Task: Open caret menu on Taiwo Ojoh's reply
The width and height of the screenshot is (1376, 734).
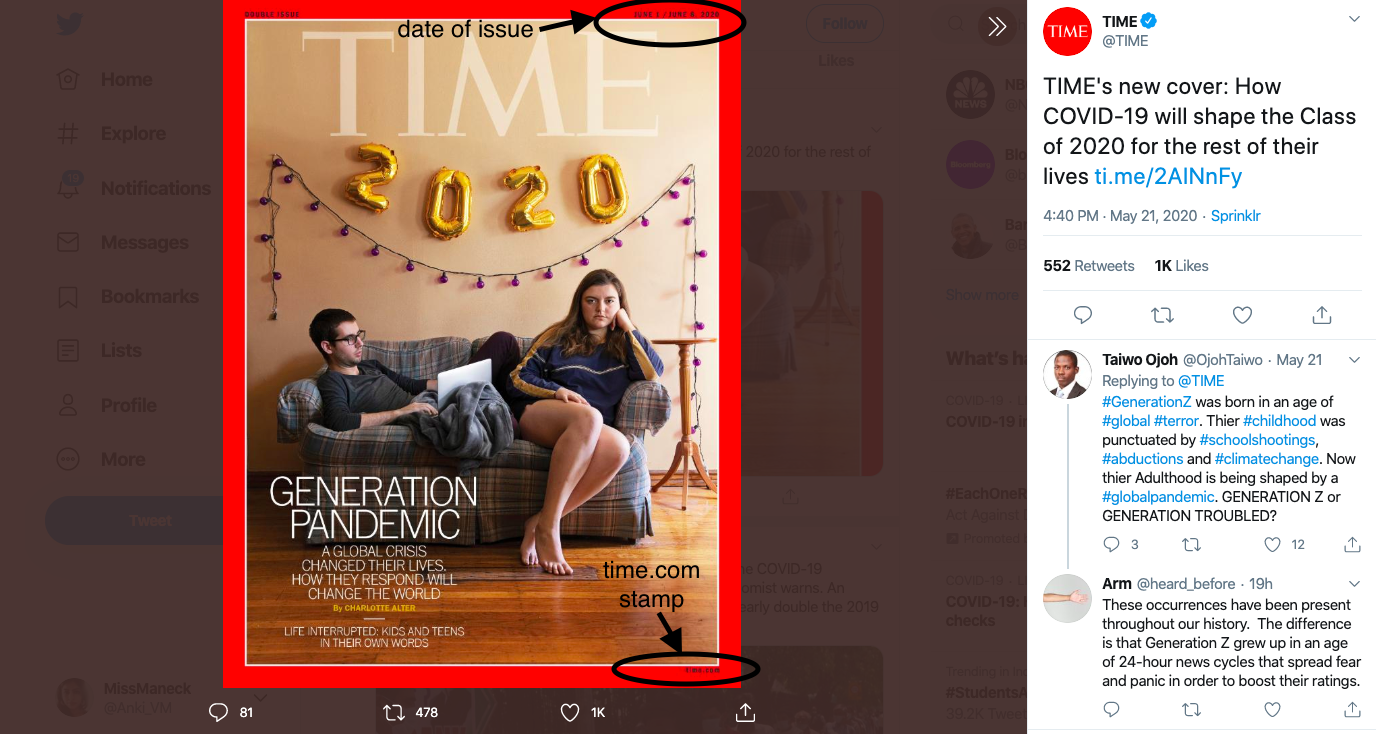Action: [x=1354, y=360]
